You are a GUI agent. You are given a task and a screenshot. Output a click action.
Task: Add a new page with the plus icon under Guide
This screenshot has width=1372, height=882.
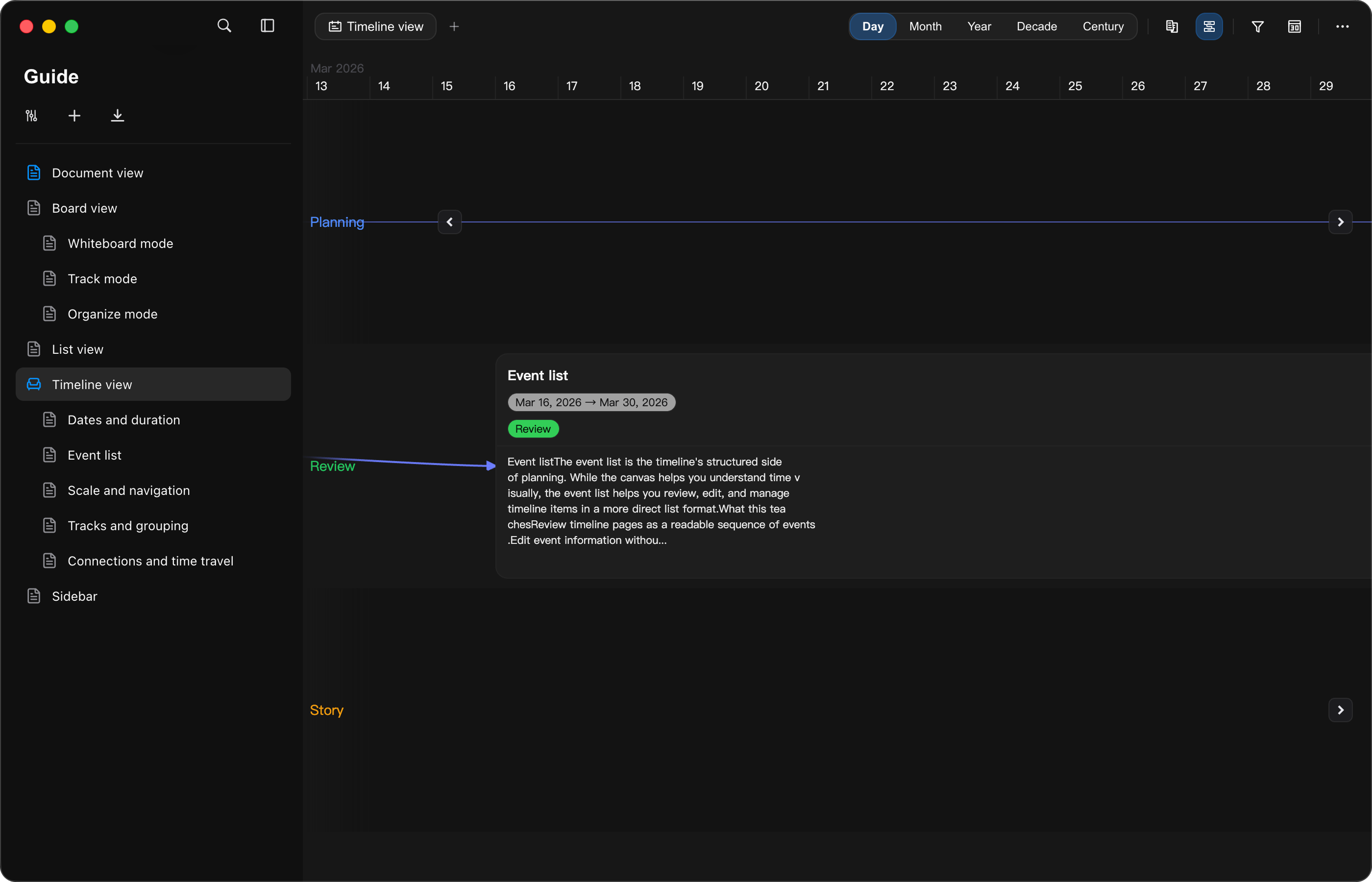[74, 116]
